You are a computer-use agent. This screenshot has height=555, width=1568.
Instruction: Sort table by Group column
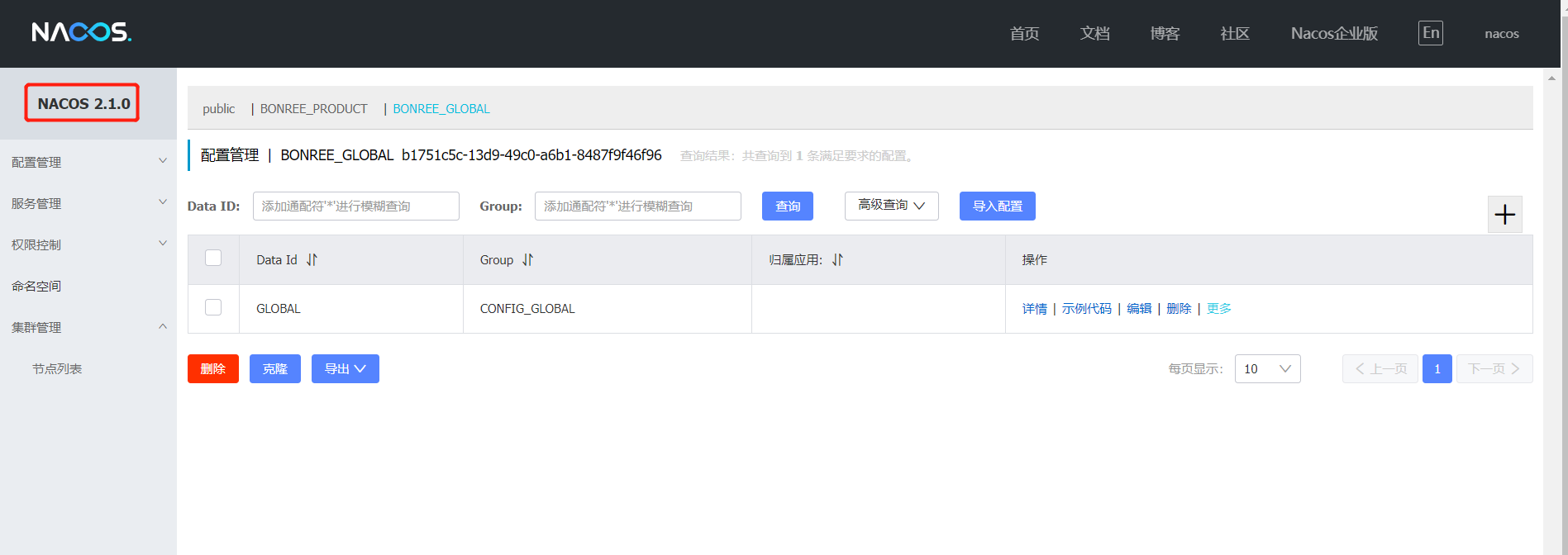pyautogui.click(x=527, y=259)
